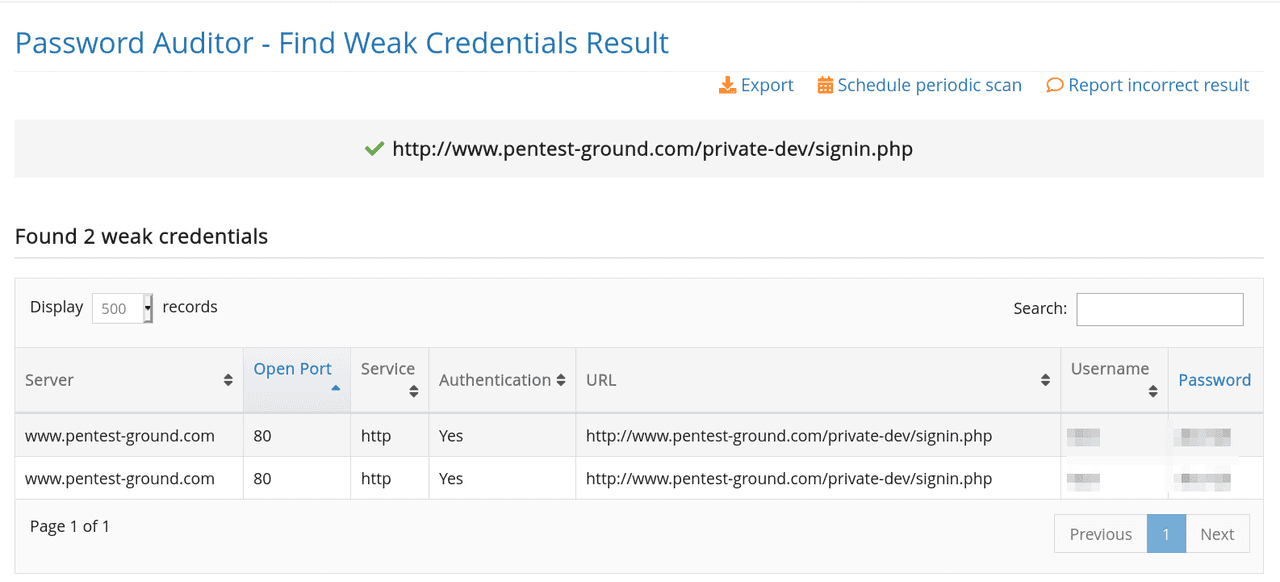1280x582 pixels.
Task: Sort results using the Server column arrows
Action: [228, 380]
